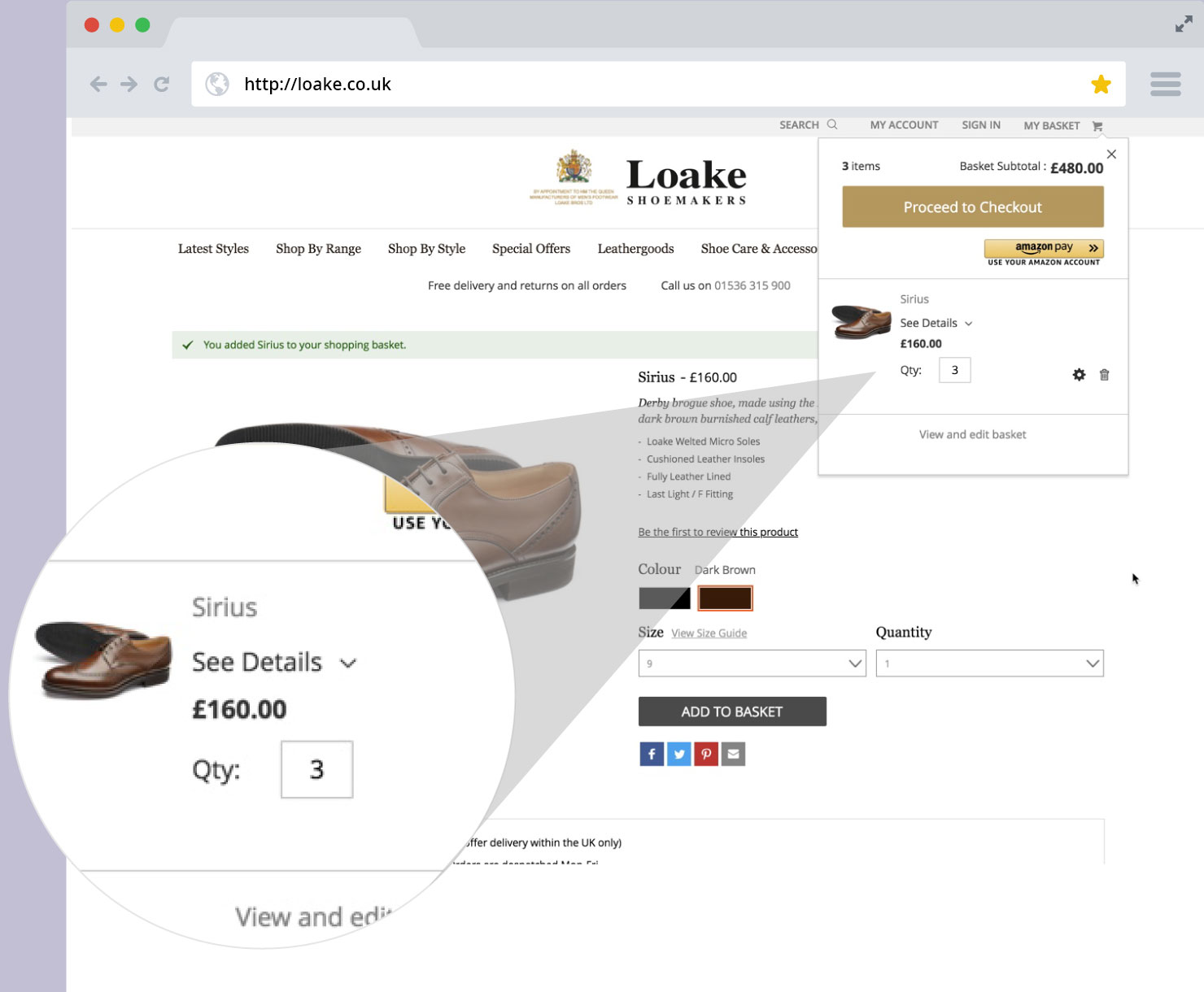Click 'Last Light / F Fitting' bullet
Viewport: 1204px width, 992px height.
tap(690, 494)
